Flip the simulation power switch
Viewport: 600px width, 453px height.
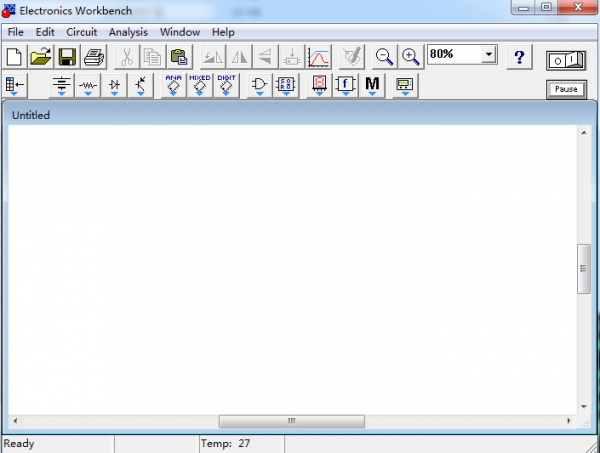click(566, 61)
